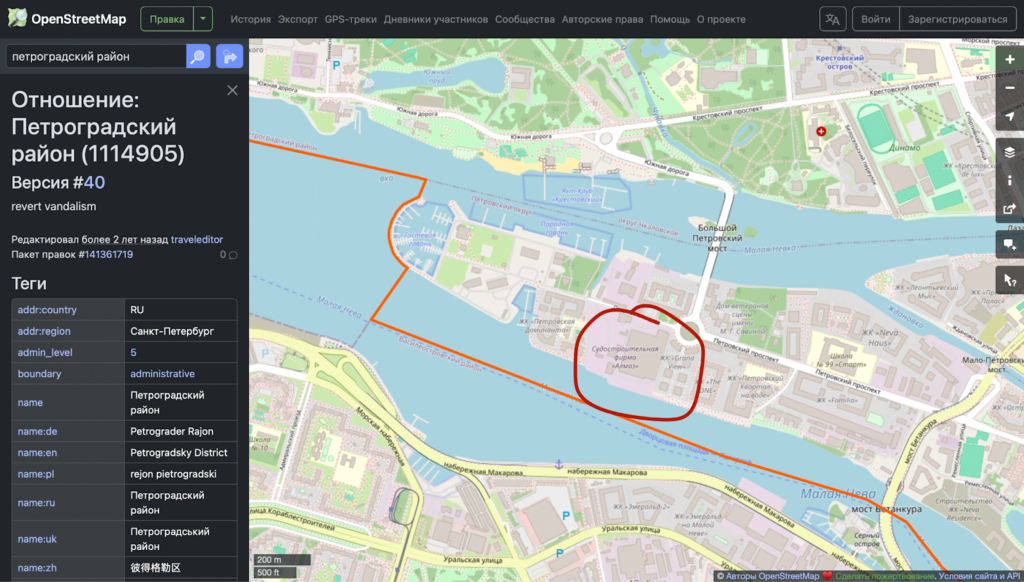
Task: Zoom out of the map
Action: [x=1010, y=88]
